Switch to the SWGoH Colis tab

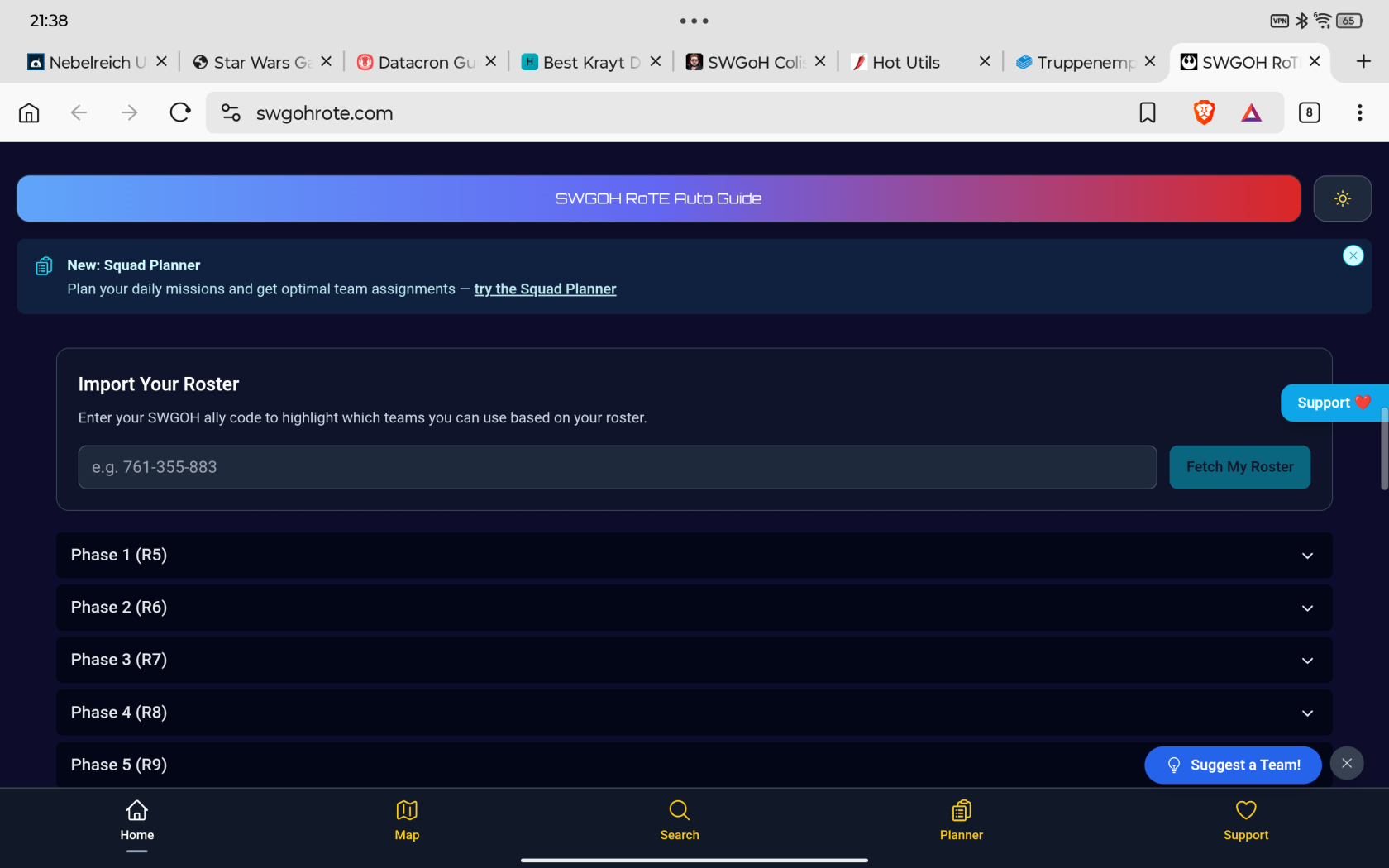(747, 62)
